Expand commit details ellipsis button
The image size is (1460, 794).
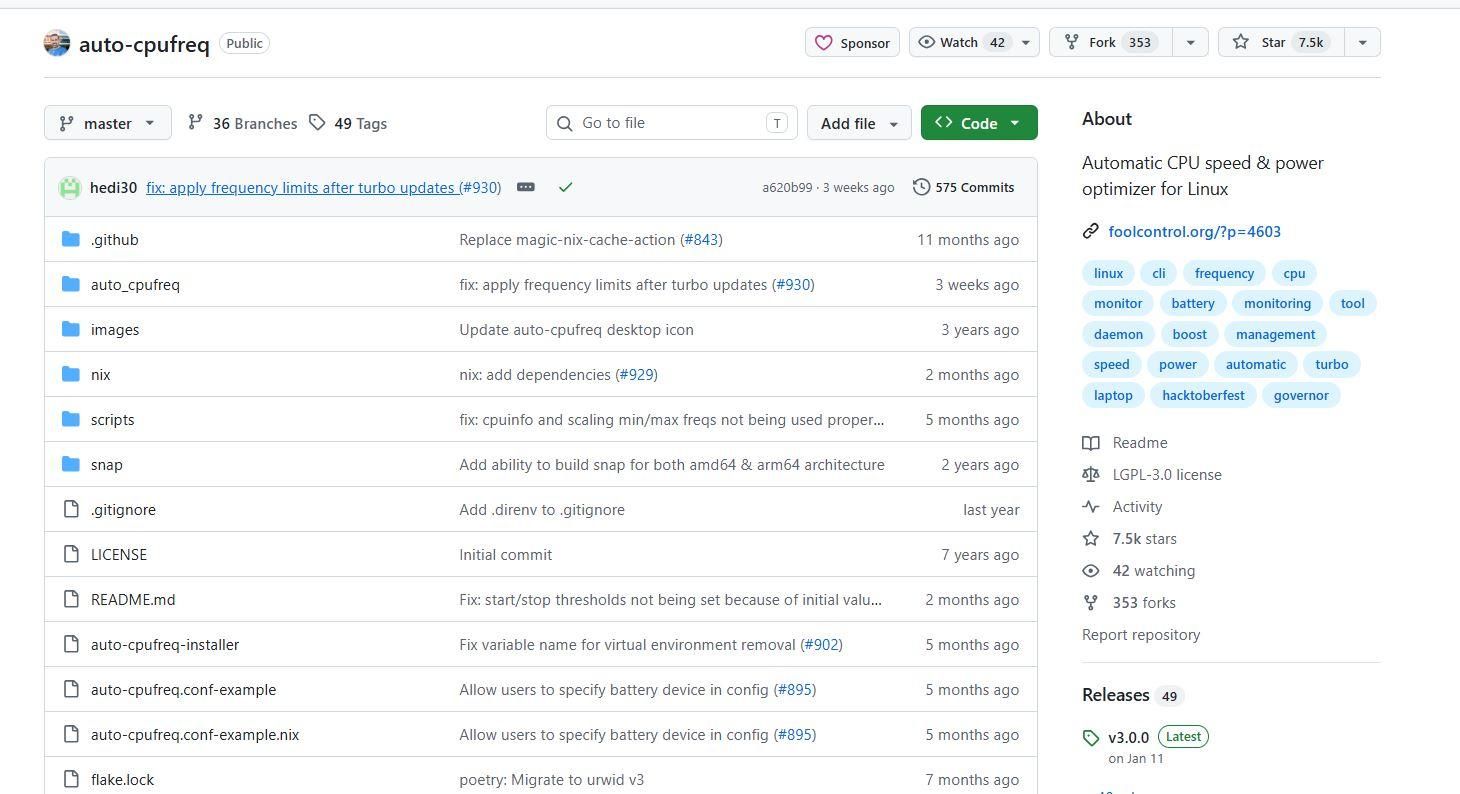pyautogui.click(x=526, y=187)
